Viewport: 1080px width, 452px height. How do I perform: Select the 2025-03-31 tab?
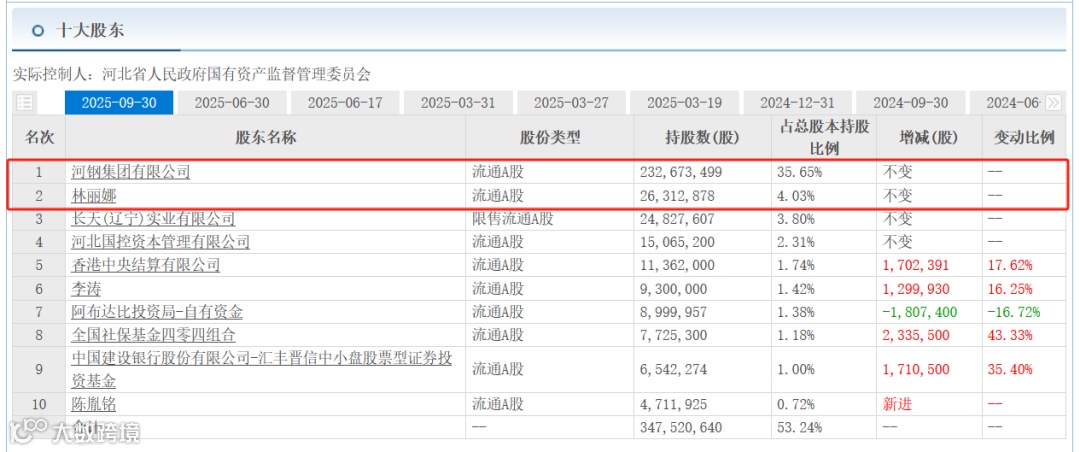(458, 103)
